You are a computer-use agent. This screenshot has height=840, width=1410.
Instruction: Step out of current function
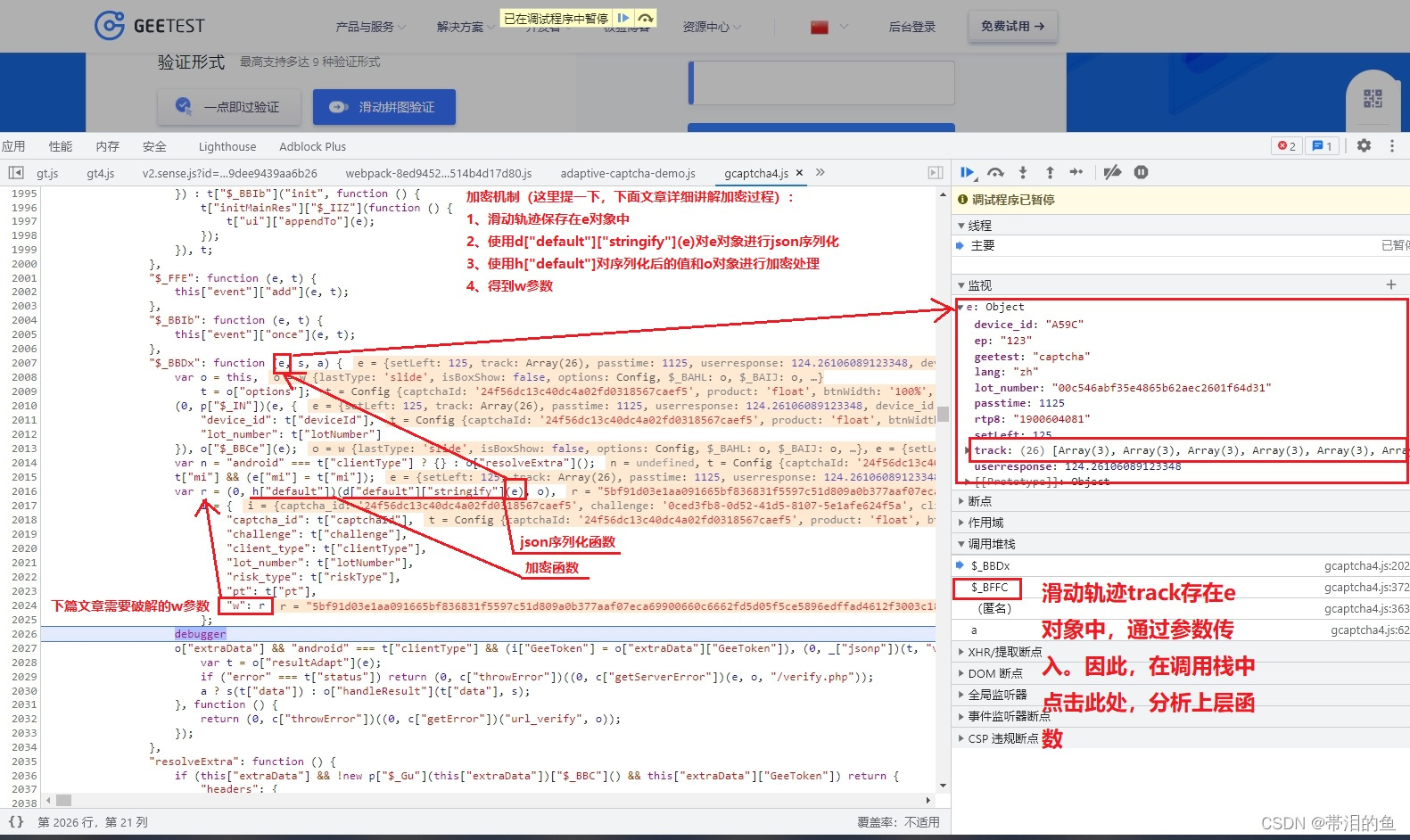[1050, 173]
